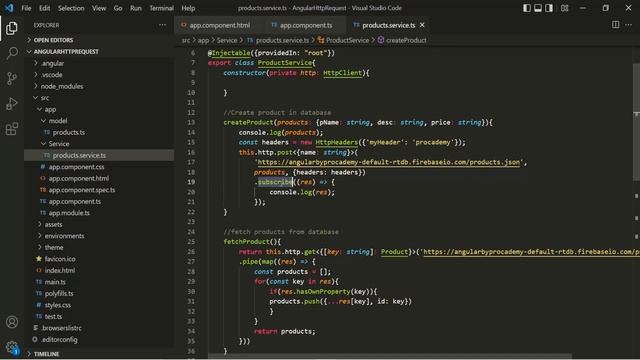The height and width of the screenshot is (360, 640).
Task: Expand the assets folder
Action: (99, 224)
